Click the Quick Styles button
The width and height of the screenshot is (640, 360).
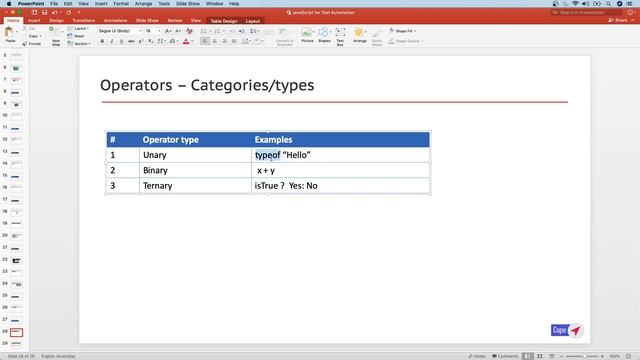(x=377, y=37)
